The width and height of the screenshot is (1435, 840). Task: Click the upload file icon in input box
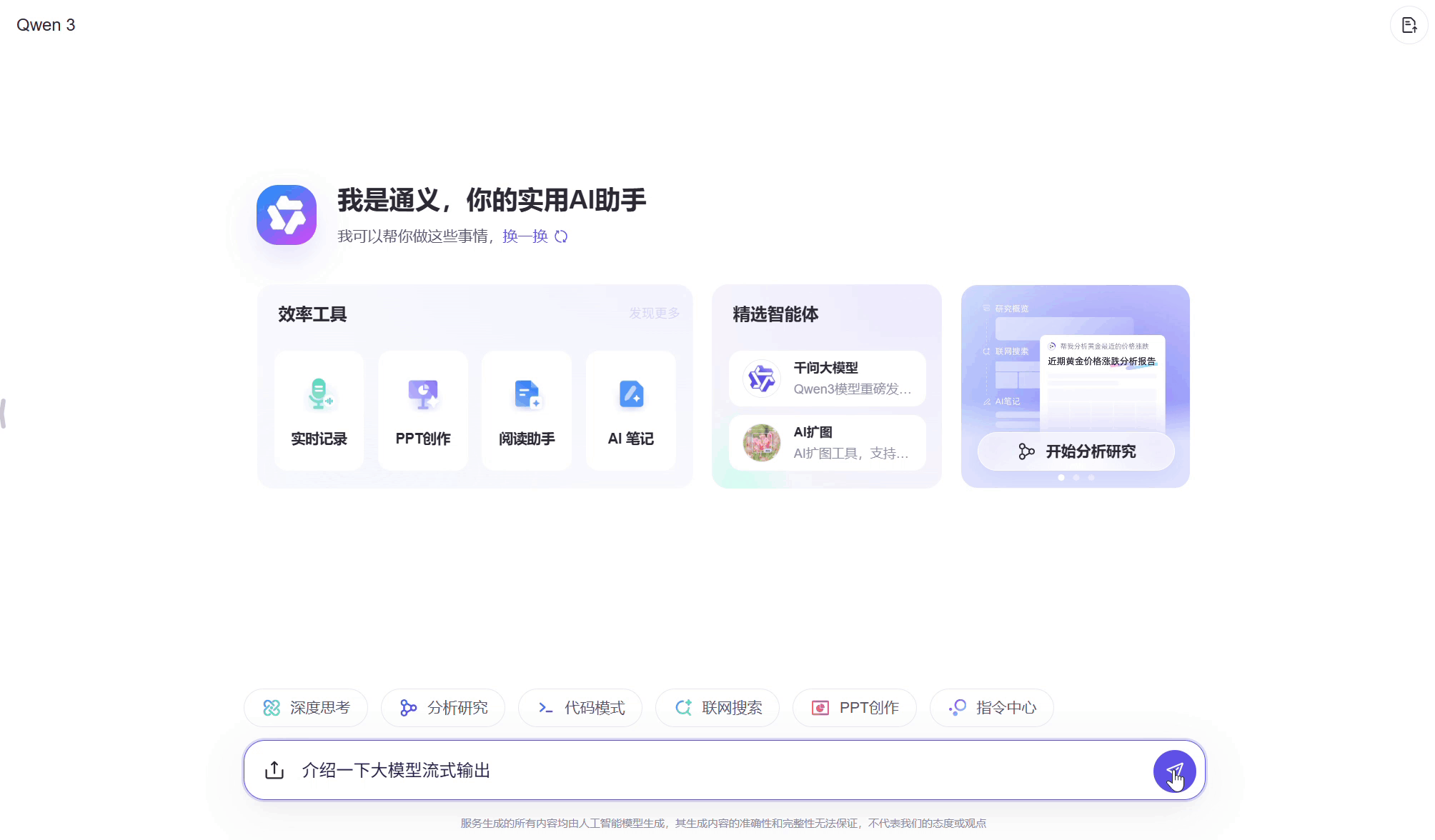click(274, 770)
